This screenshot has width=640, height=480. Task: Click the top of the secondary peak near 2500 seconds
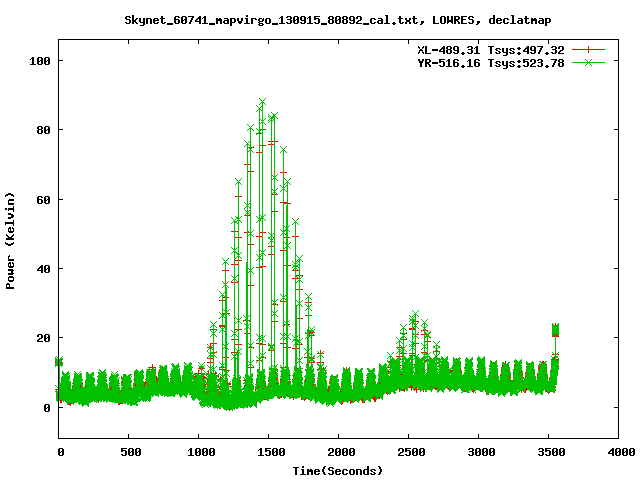(x=415, y=314)
